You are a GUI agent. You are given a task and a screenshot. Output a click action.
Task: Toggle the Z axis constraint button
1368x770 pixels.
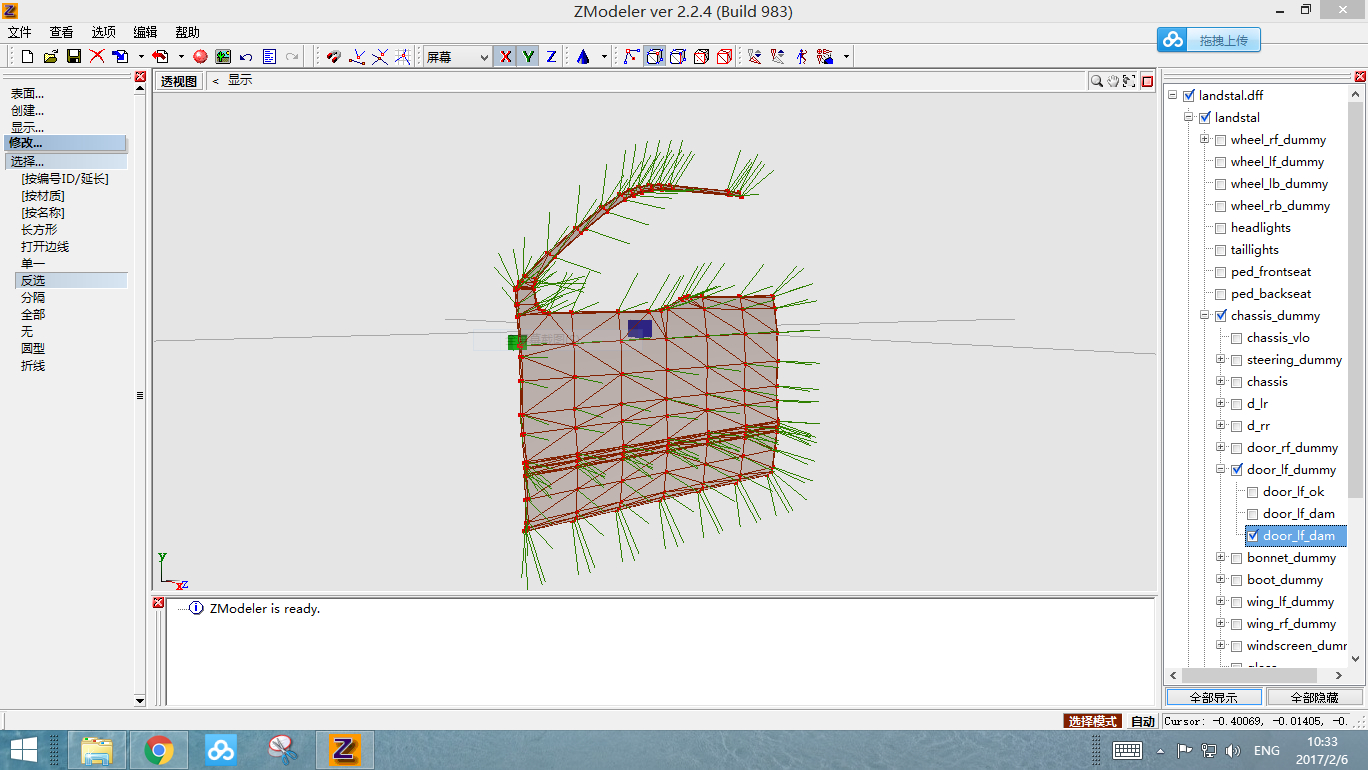tap(551, 57)
